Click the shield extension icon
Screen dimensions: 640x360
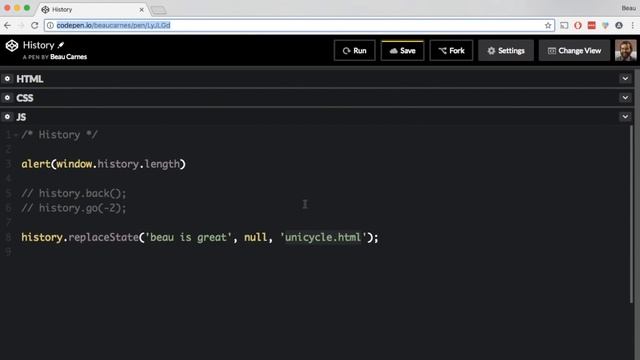tap(605, 25)
